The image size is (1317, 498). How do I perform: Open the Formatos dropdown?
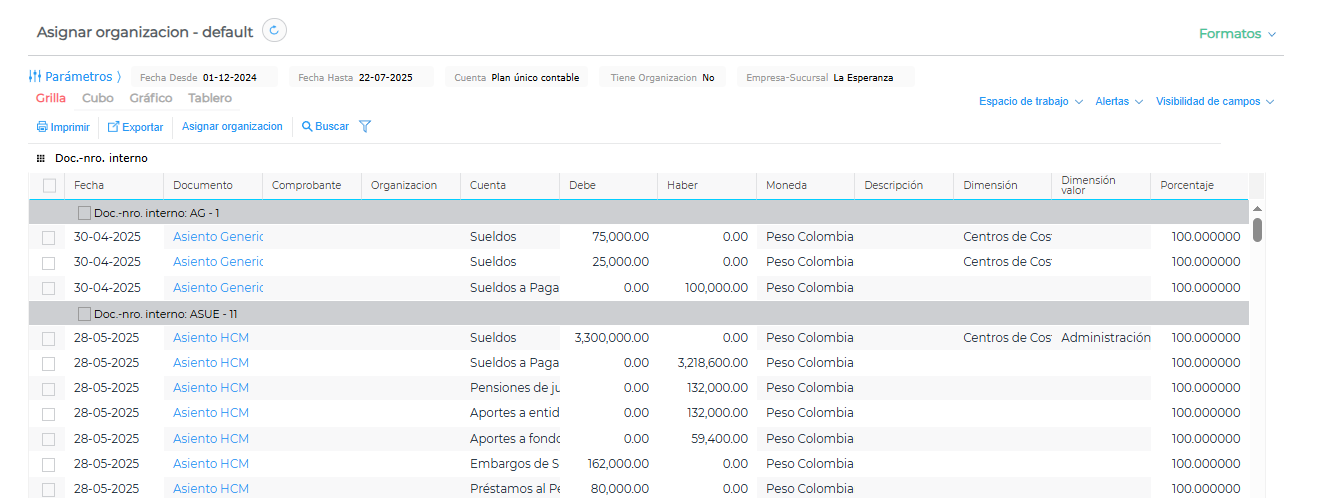pos(1237,34)
